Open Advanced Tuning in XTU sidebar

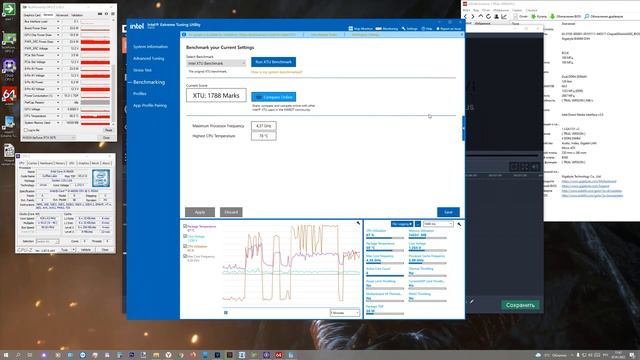pyautogui.click(x=149, y=58)
